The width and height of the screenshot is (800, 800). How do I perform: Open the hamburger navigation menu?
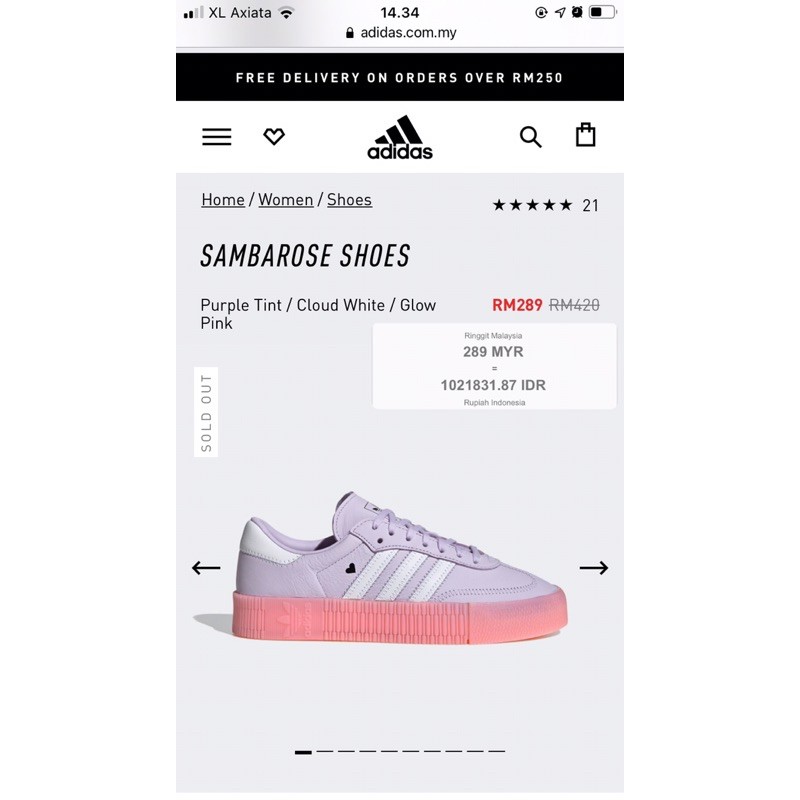coord(217,137)
